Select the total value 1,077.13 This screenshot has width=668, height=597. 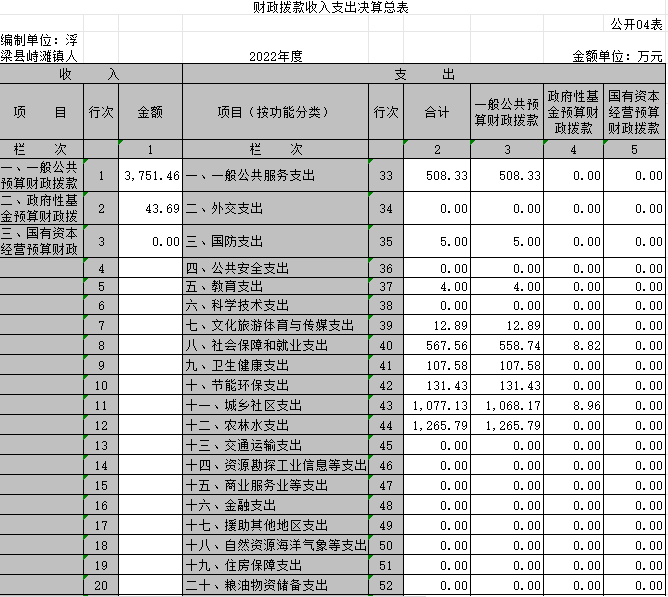coord(437,405)
